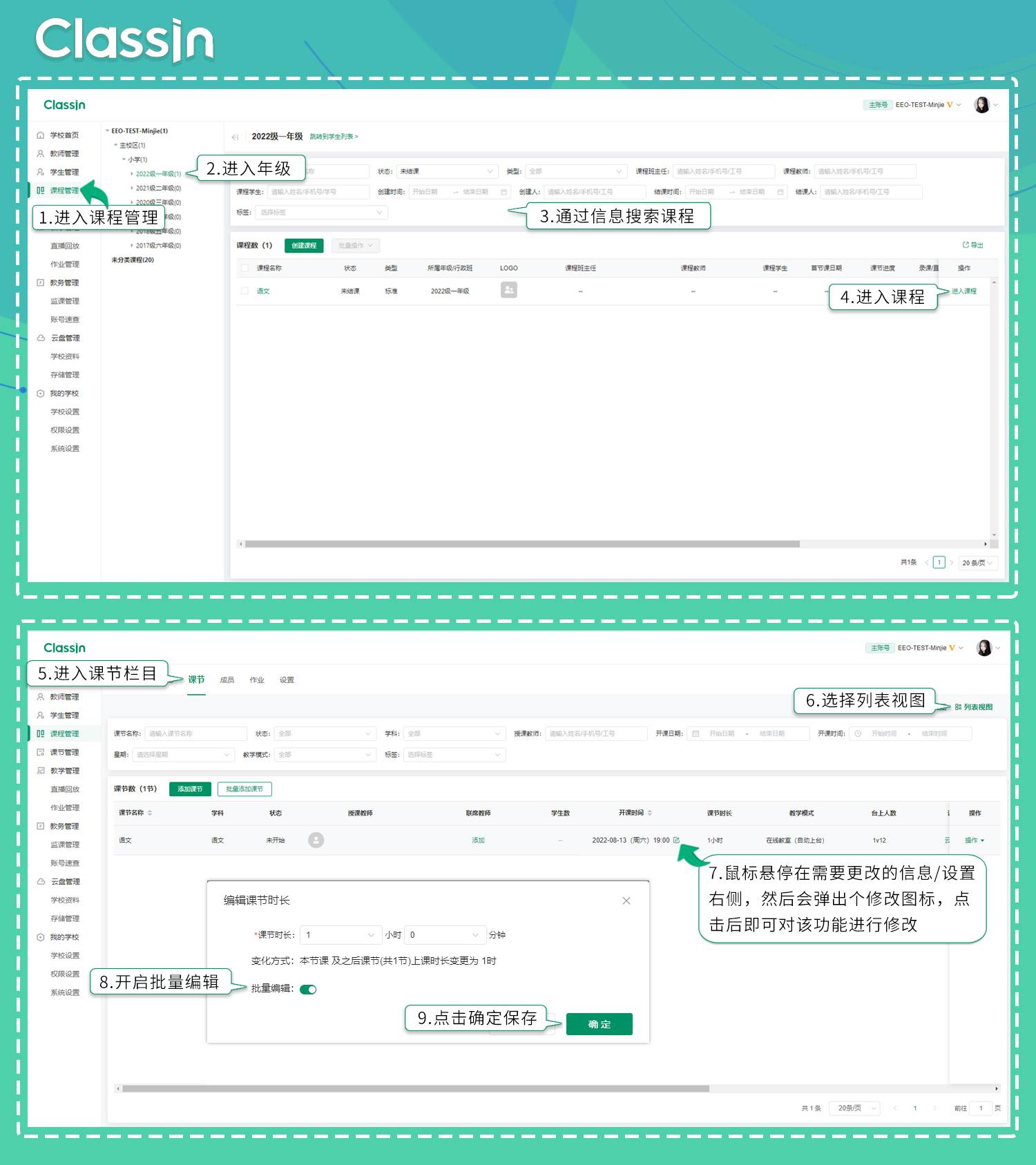Select 2022级一年级(1) in grade tree
Screen dimensions: 1036x1165
158,174
